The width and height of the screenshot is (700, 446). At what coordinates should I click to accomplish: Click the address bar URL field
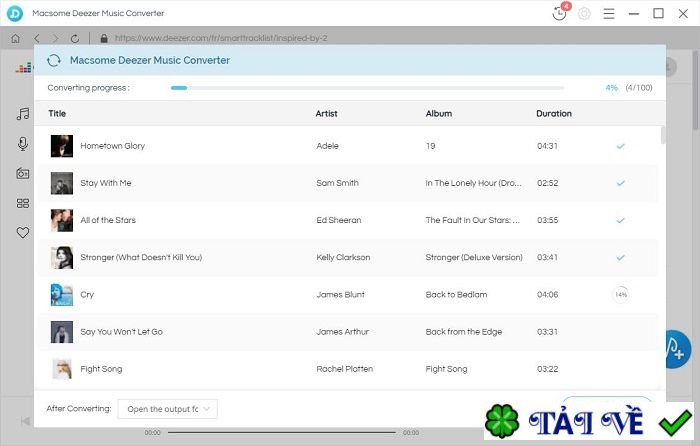(x=221, y=38)
